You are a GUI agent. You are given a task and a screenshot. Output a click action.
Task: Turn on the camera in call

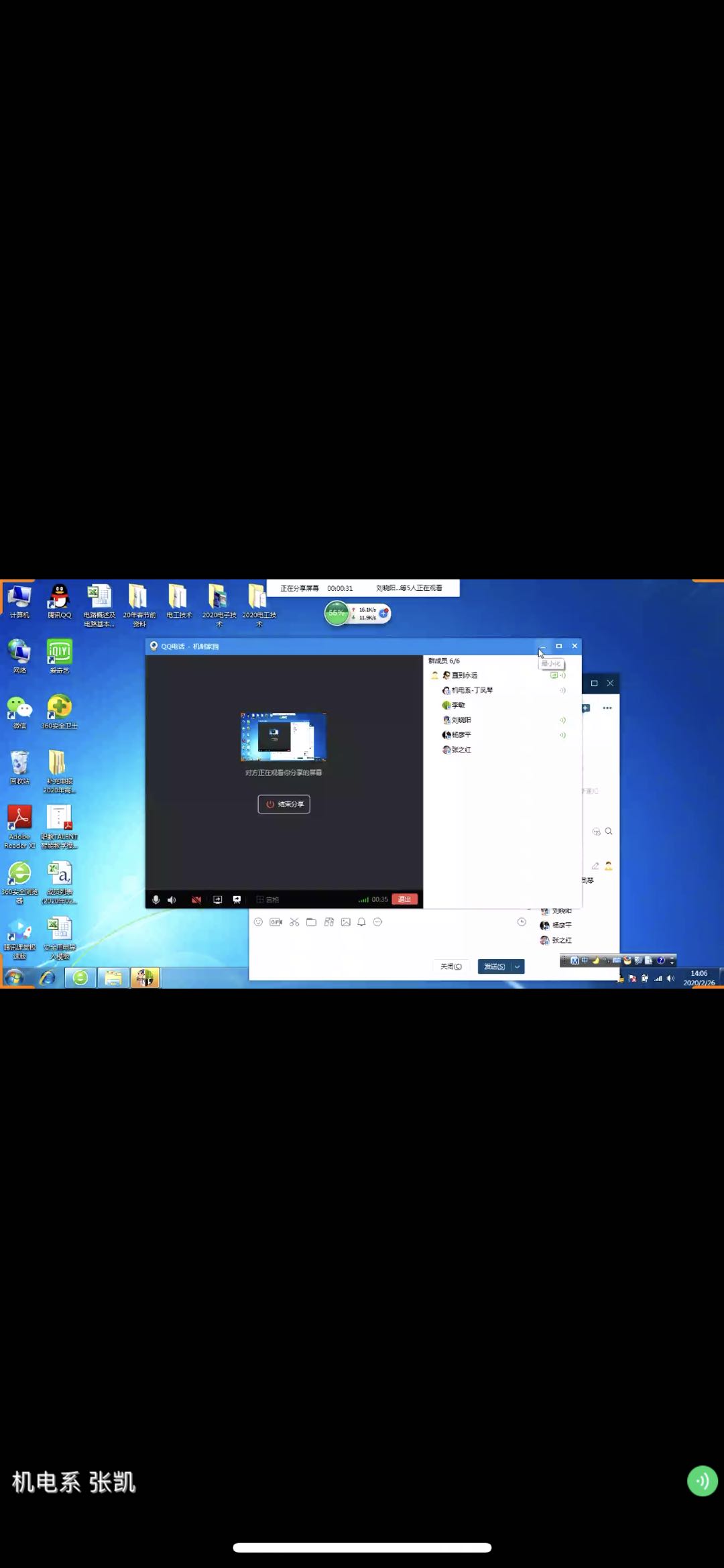[196, 899]
